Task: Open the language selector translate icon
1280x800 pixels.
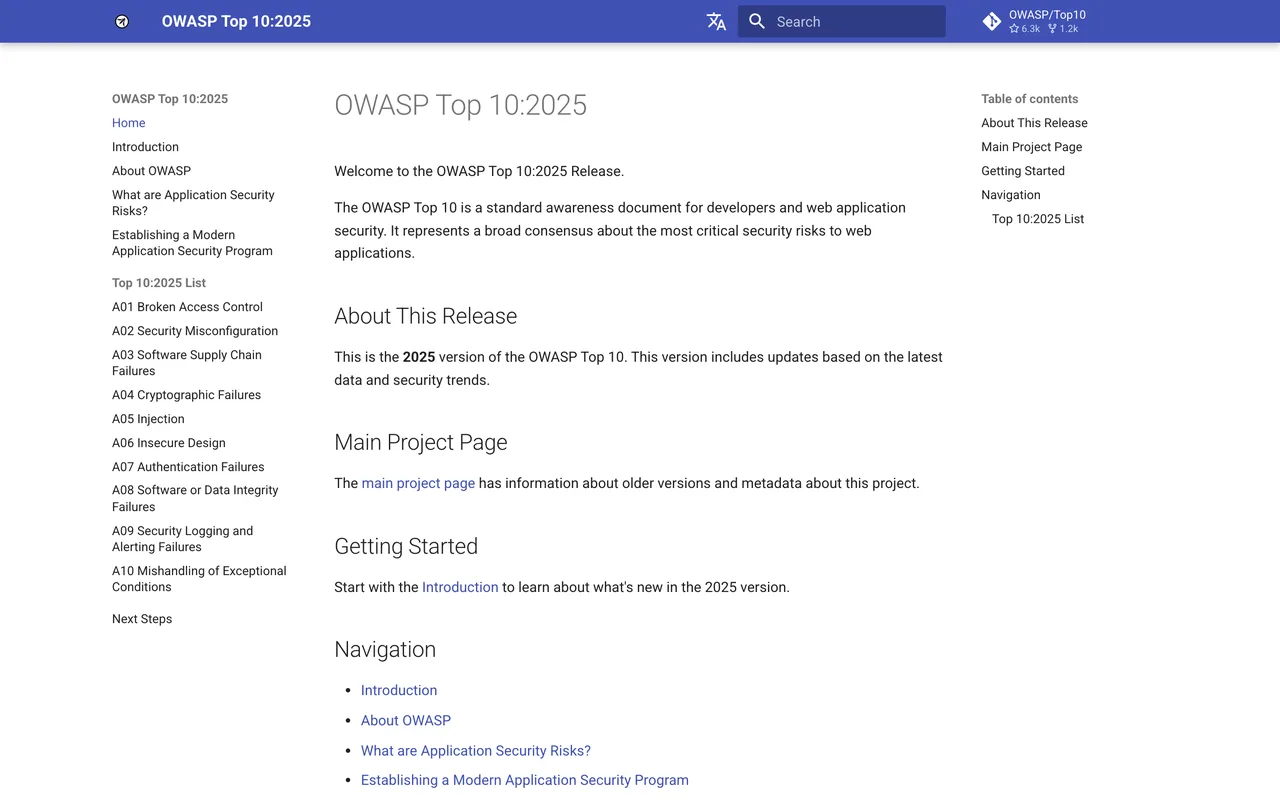Action: pos(716,21)
